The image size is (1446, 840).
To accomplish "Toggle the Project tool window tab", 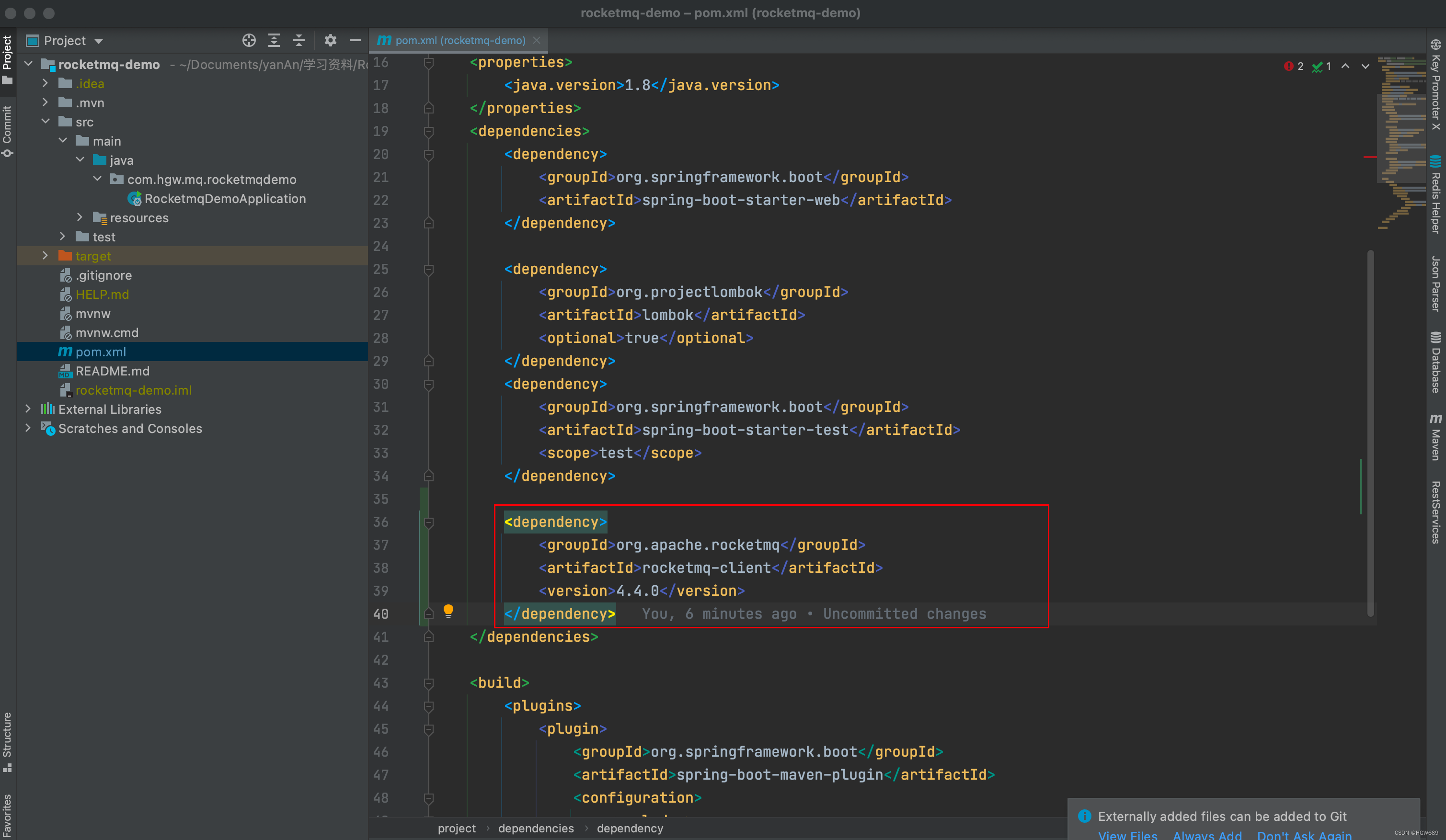I will pos(7,60).
